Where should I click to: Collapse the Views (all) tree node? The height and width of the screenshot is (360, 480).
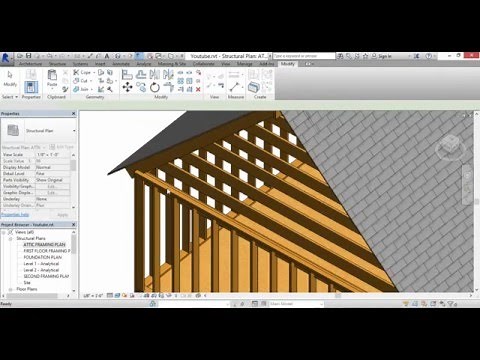tap(4, 232)
